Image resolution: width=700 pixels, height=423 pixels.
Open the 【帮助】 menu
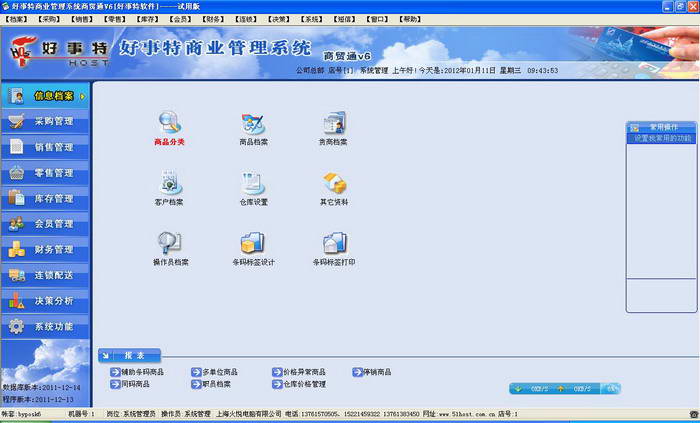[x=410, y=19]
